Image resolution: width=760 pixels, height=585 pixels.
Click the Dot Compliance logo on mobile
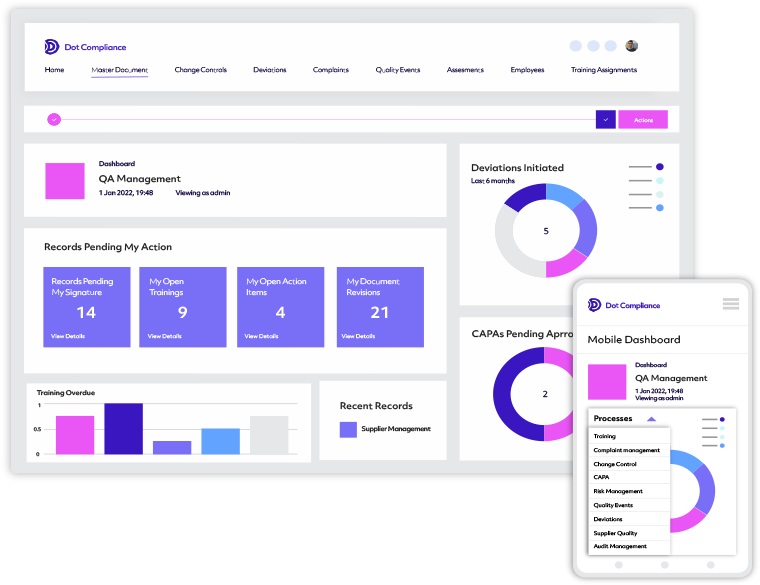[x=595, y=305]
